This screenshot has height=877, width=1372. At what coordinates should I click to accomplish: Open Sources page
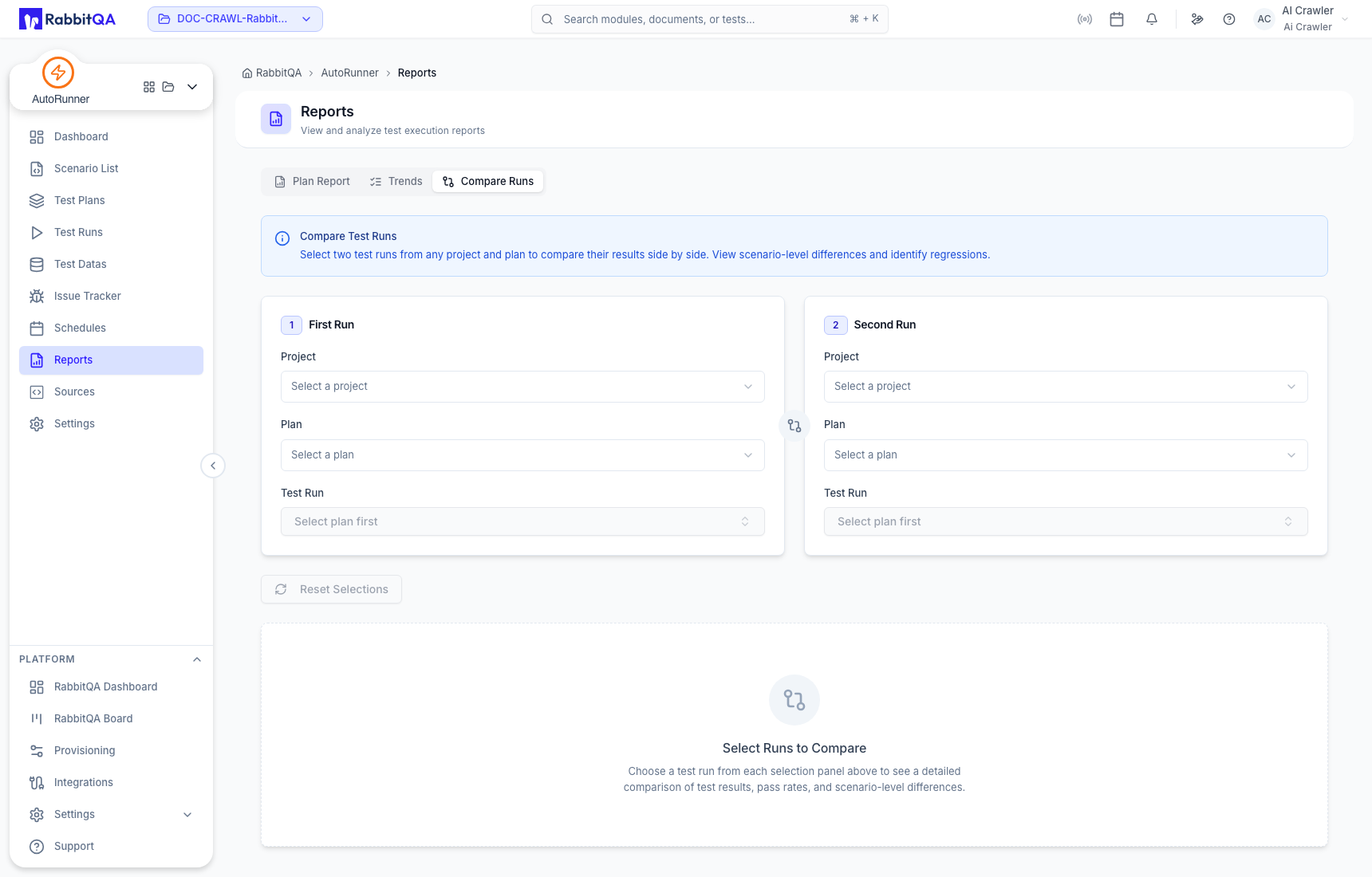pos(111,392)
